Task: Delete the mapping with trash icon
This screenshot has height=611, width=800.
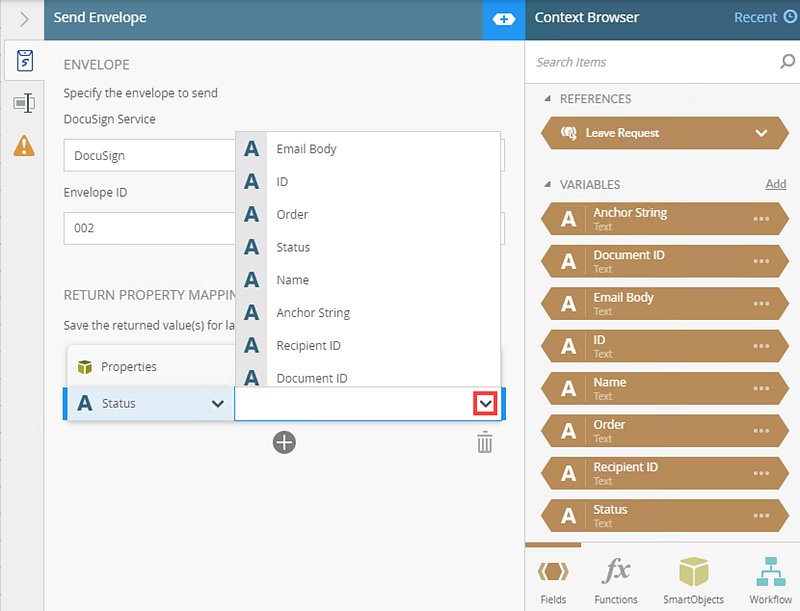Action: click(x=485, y=442)
